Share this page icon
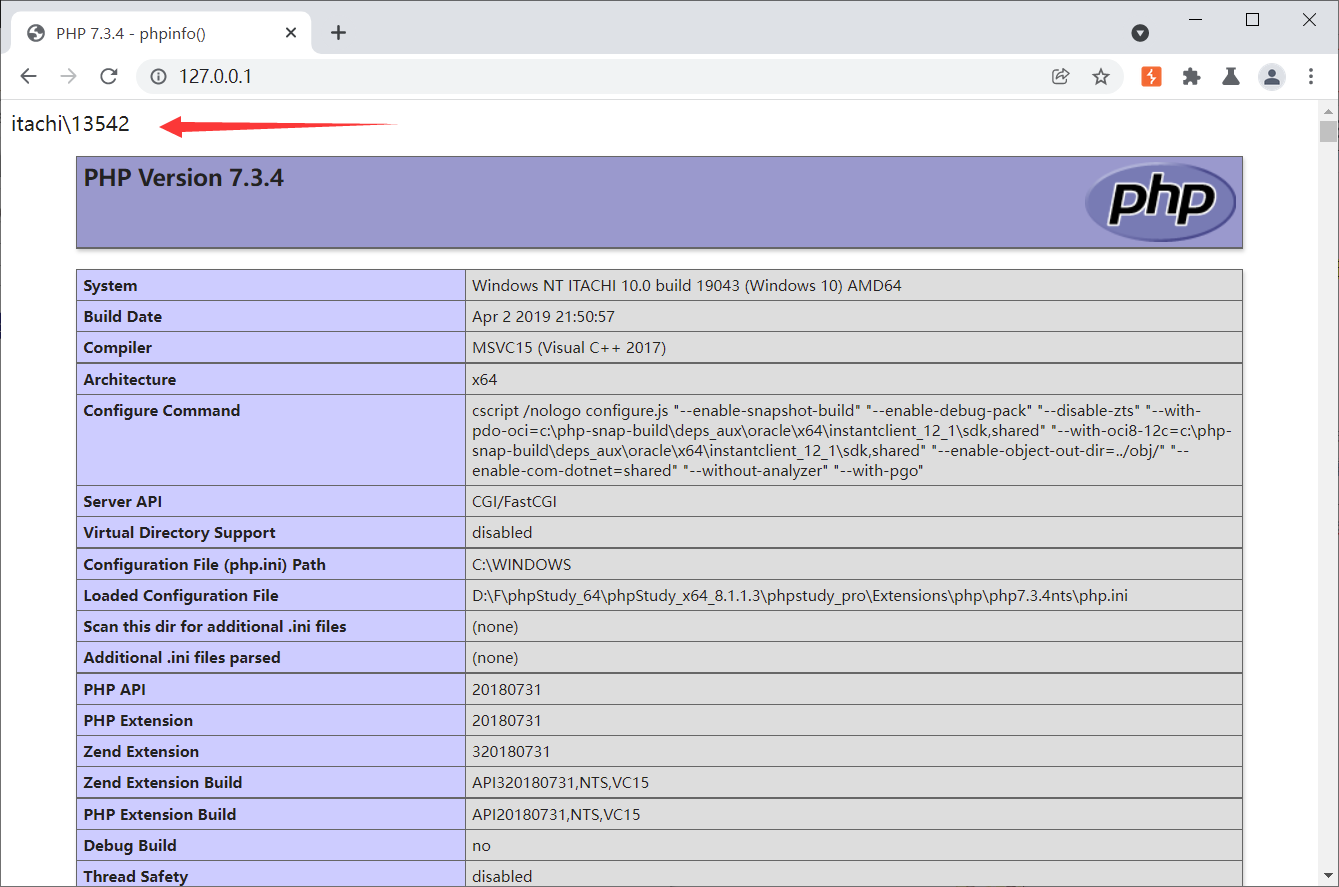Screen dimensions: 1339x887 [x=1061, y=76]
